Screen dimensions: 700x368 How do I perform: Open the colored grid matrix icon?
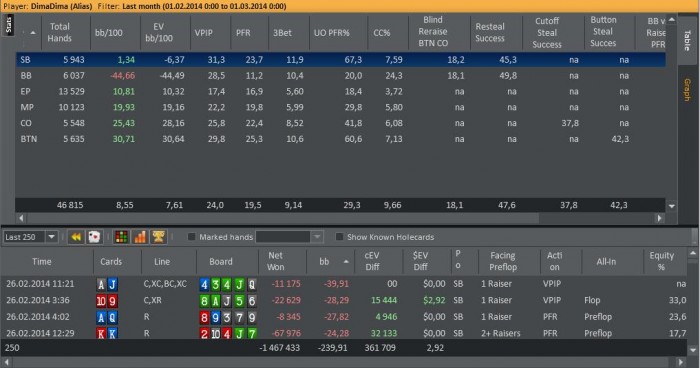tap(121, 237)
